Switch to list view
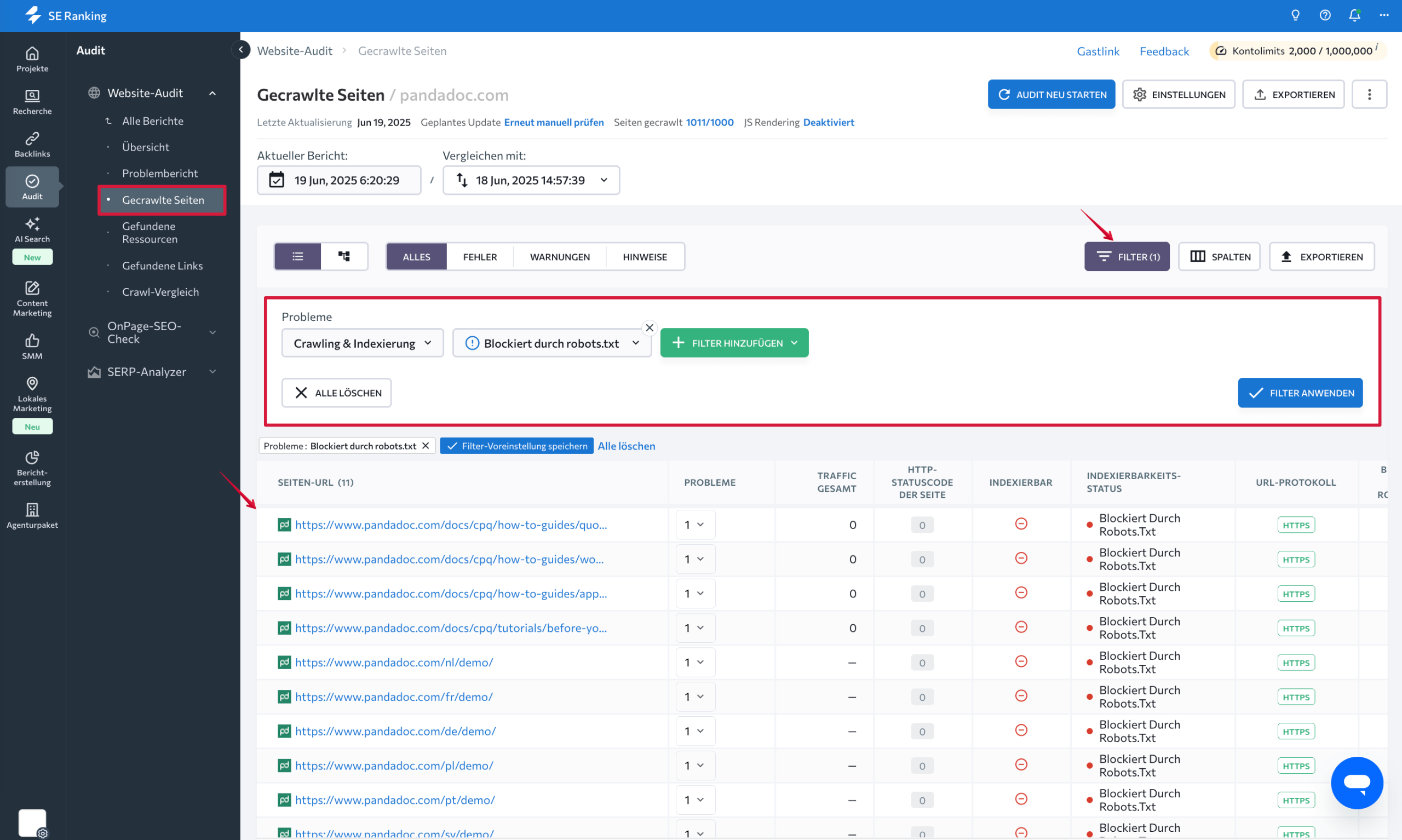The width and height of the screenshot is (1402, 840). pos(298,256)
